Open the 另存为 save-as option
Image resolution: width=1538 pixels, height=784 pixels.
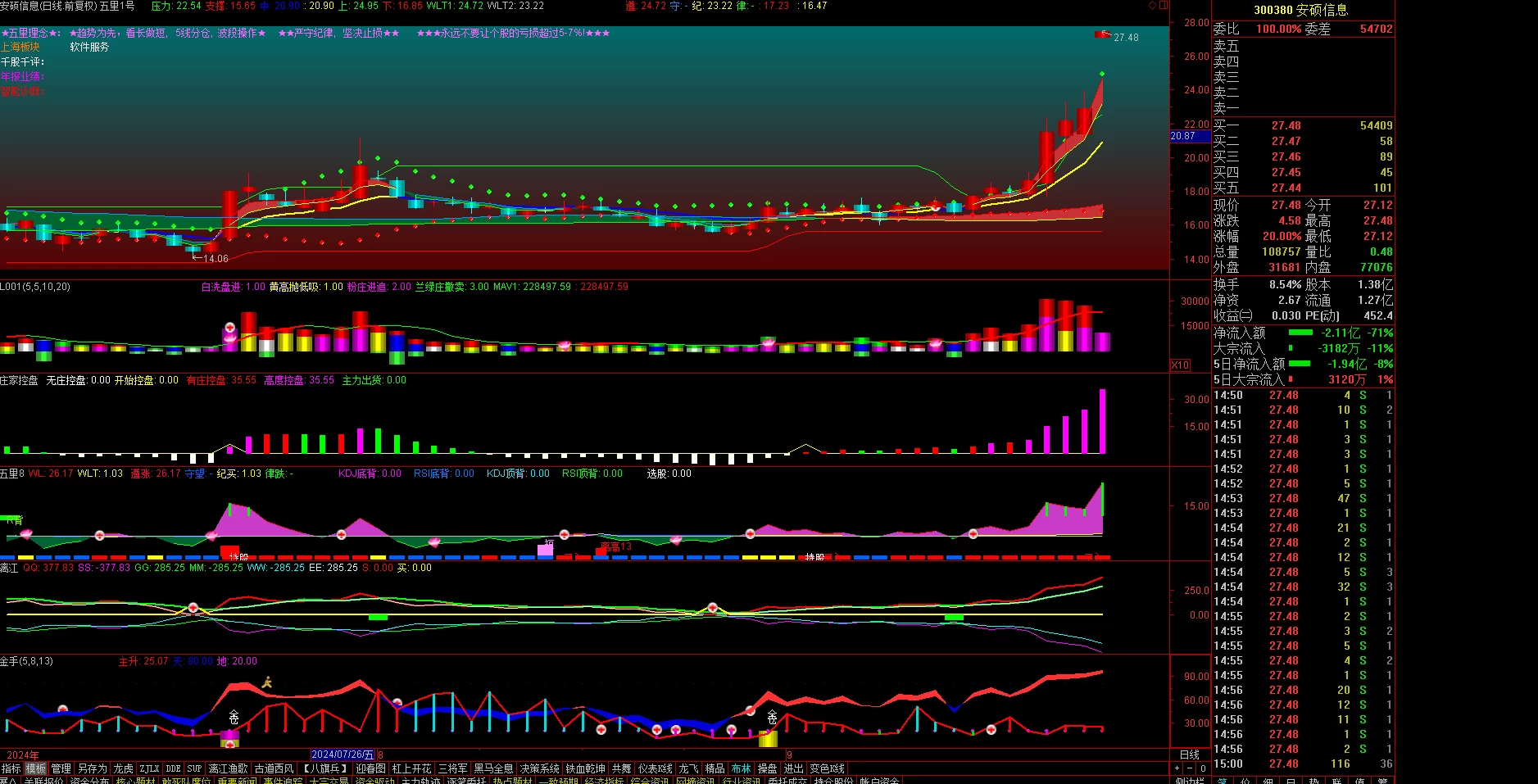coord(93,768)
